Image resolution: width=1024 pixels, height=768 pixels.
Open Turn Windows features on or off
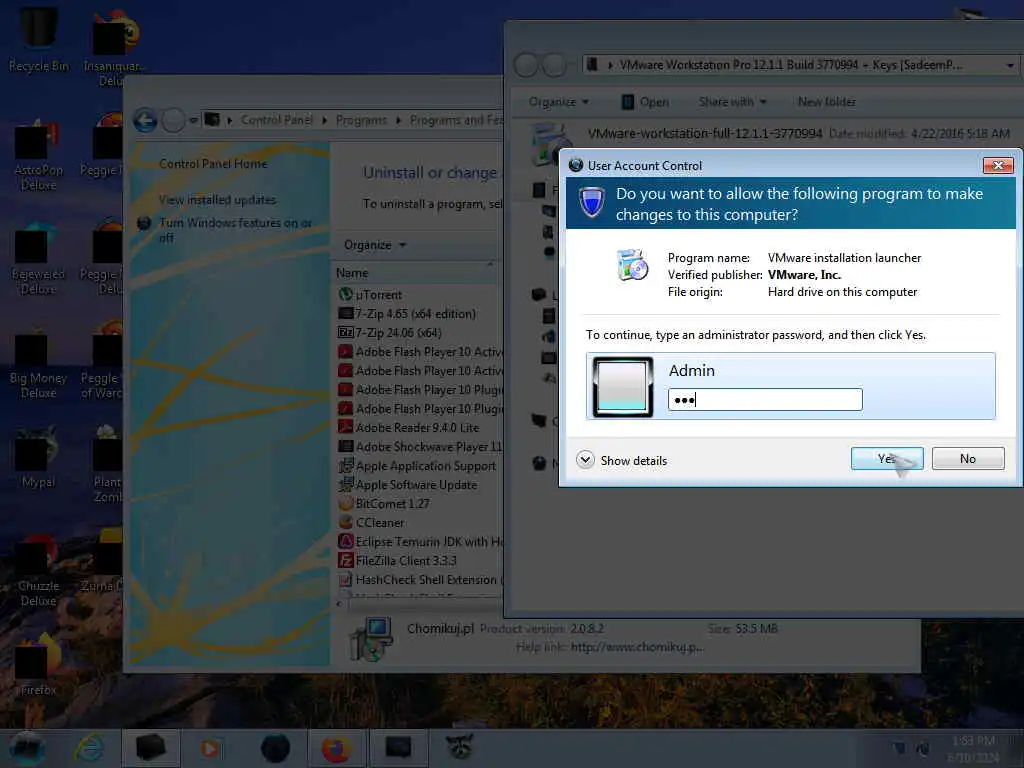click(235, 230)
